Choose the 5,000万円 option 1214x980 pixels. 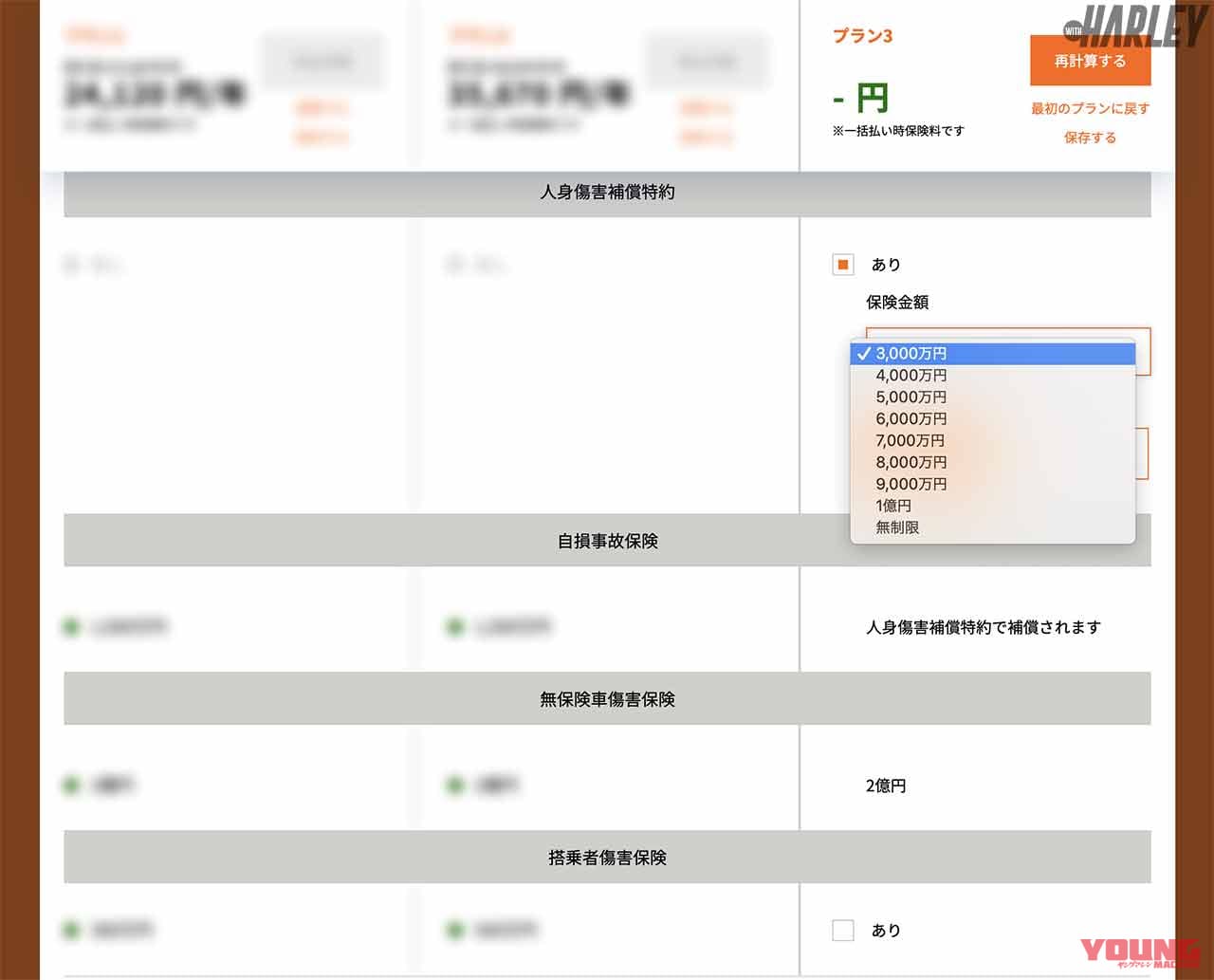click(910, 397)
